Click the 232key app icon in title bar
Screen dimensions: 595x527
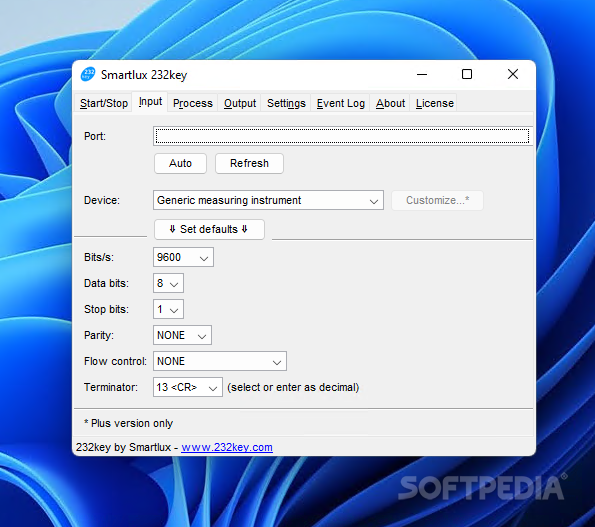[x=88, y=74]
